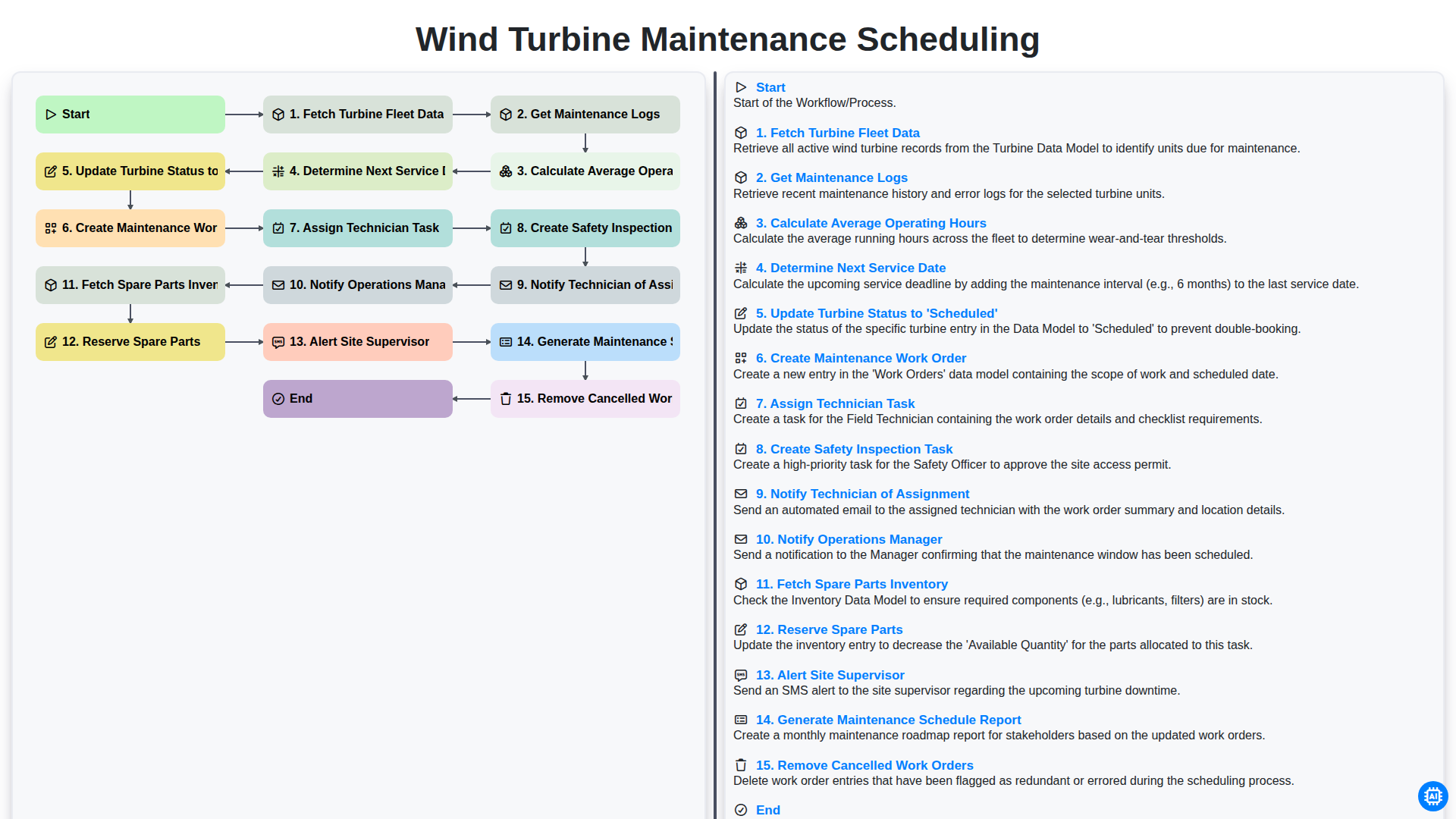Click the grid icon in node 4 Determine Next Service
Image resolution: width=1456 pixels, height=819 pixels.
[x=278, y=171]
